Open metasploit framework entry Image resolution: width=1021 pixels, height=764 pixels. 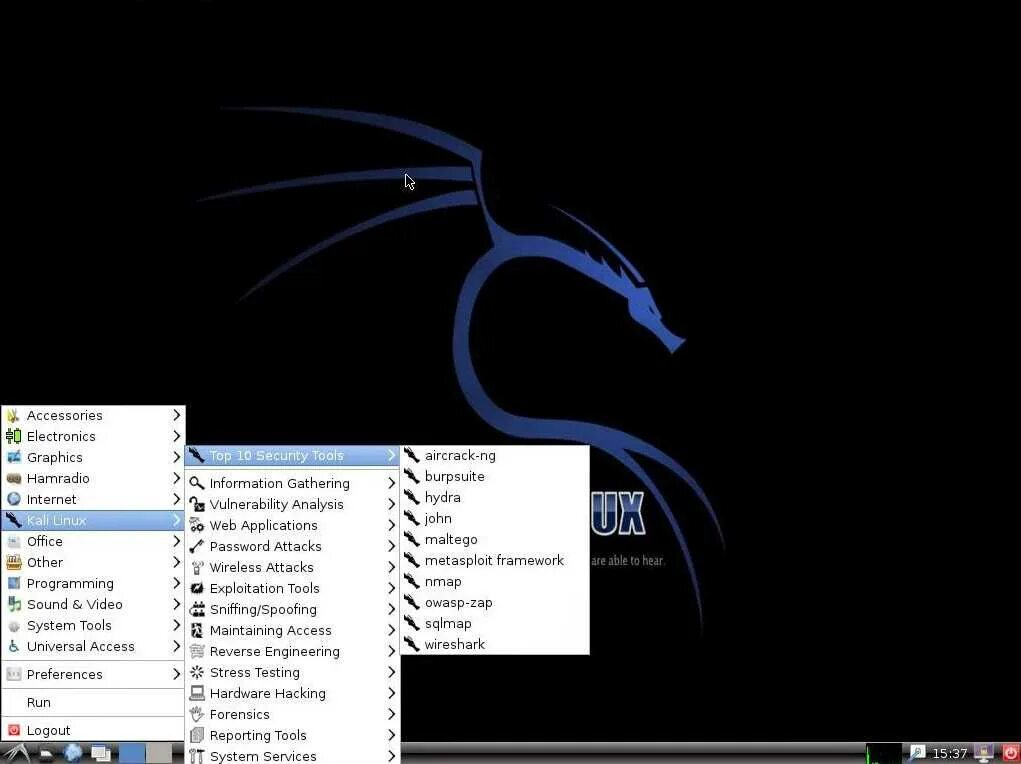(x=495, y=560)
